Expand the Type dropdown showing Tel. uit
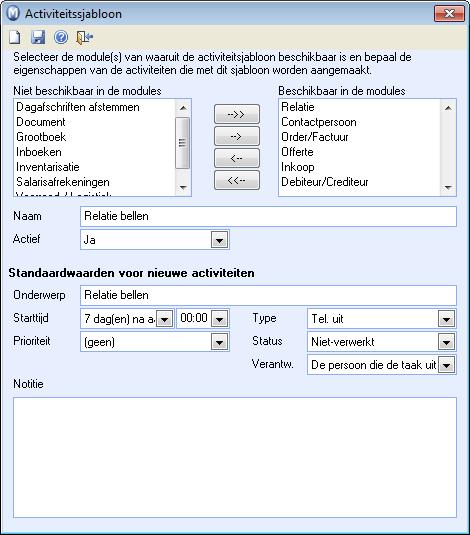 click(446, 319)
